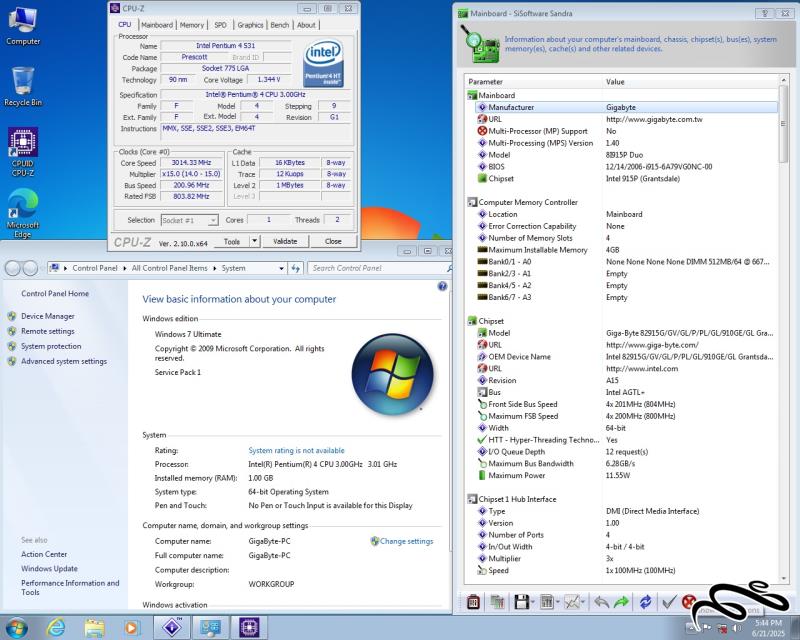
Task: Click the Tools button in CPU-Z
Action: 232,241
